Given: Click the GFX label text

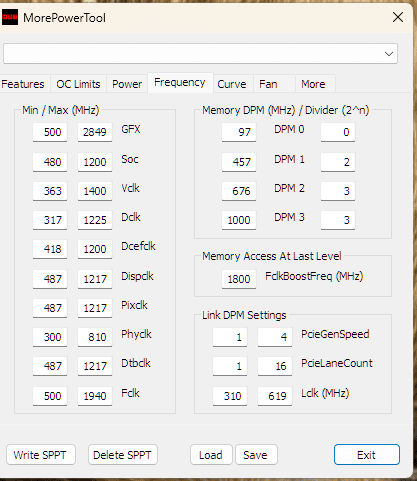Looking at the screenshot, I should [x=131, y=129].
